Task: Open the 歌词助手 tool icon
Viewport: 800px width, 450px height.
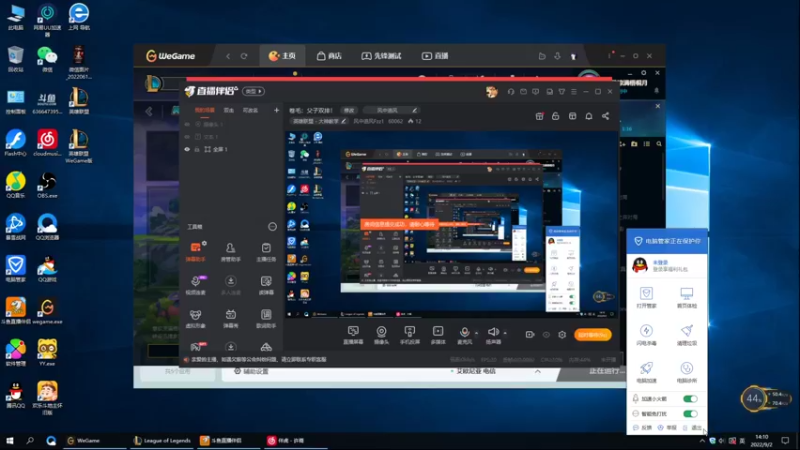Action: [x=266, y=319]
